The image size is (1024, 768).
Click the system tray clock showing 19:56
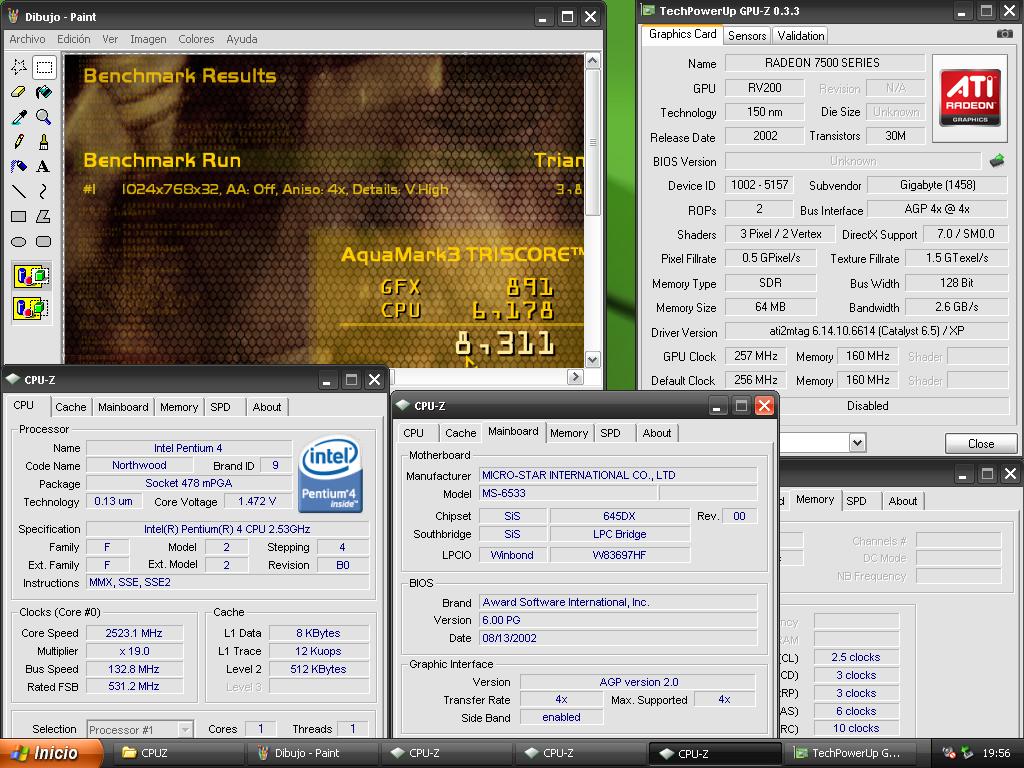coord(996,753)
